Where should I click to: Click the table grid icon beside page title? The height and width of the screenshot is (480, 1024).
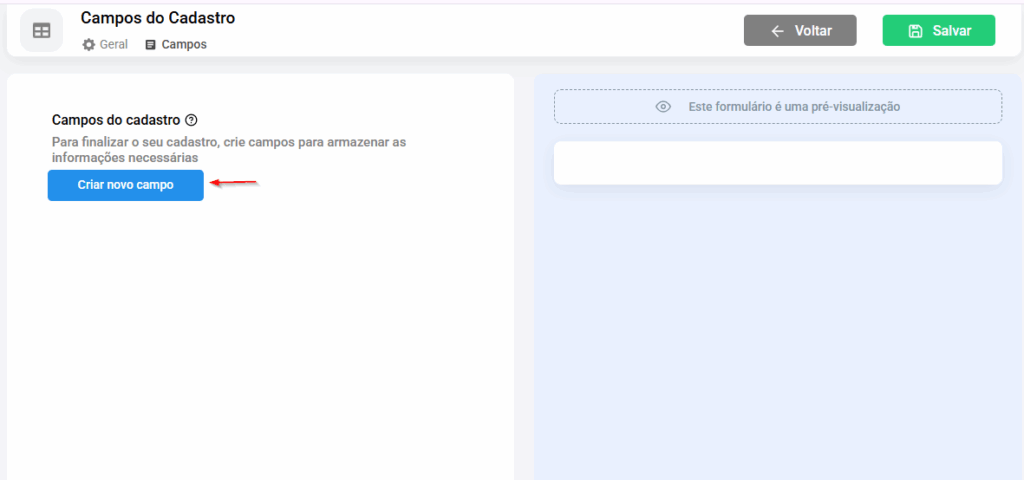41,31
